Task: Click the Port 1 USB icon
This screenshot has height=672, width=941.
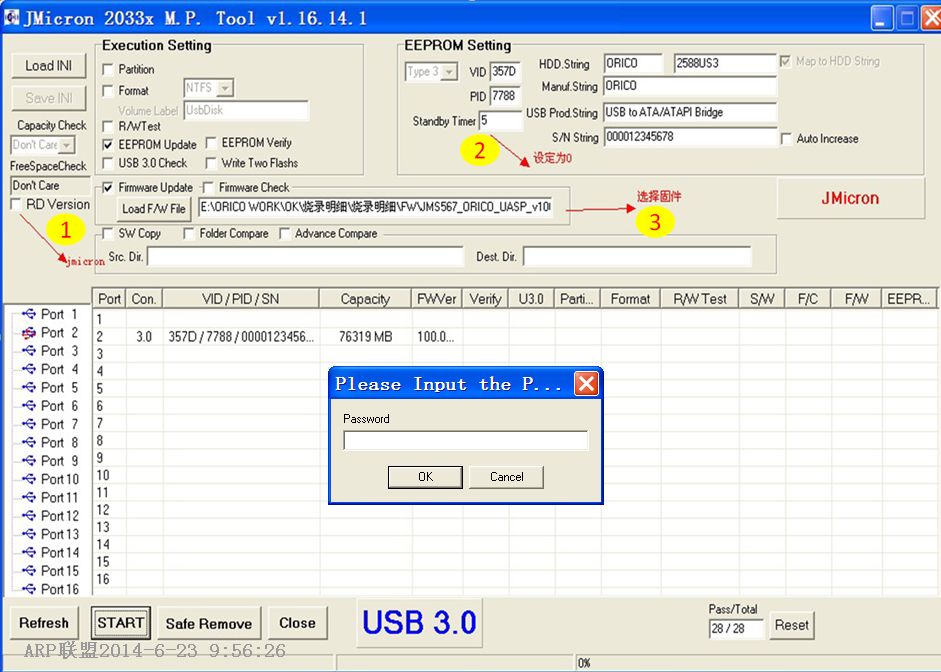Action: [28, 314]
